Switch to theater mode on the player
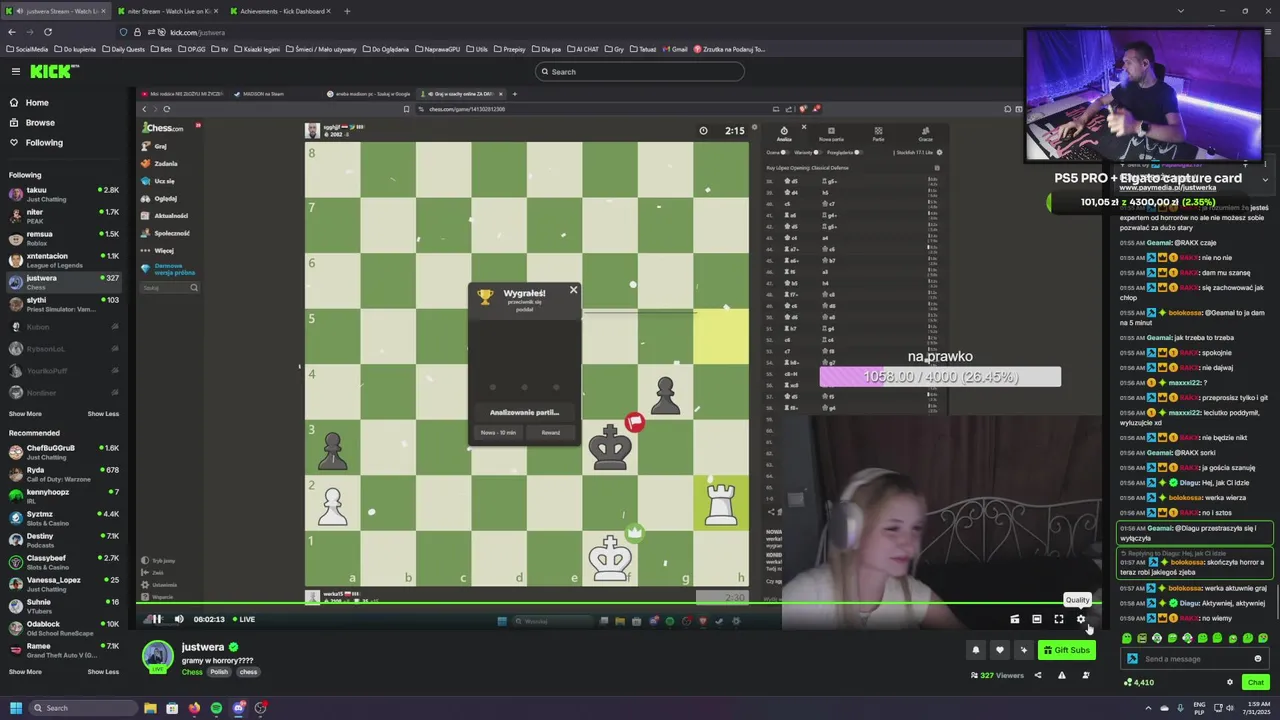Image resolution: width=1280 pixels, height=720 pixels. point(1037,619)
